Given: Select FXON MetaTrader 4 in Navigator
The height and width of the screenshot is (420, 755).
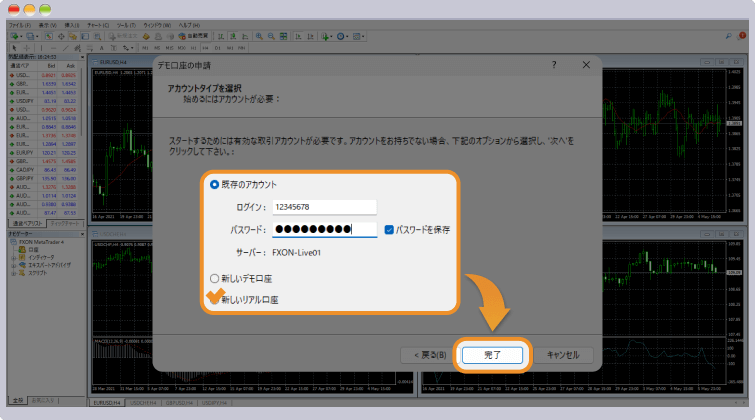Looking at the screenshot, I should [38, 242].
